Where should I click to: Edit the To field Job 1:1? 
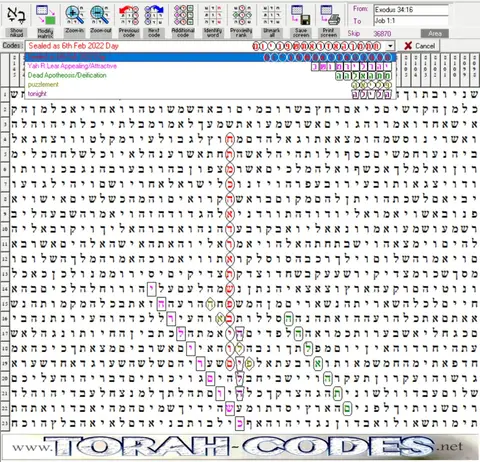[411, 21]
